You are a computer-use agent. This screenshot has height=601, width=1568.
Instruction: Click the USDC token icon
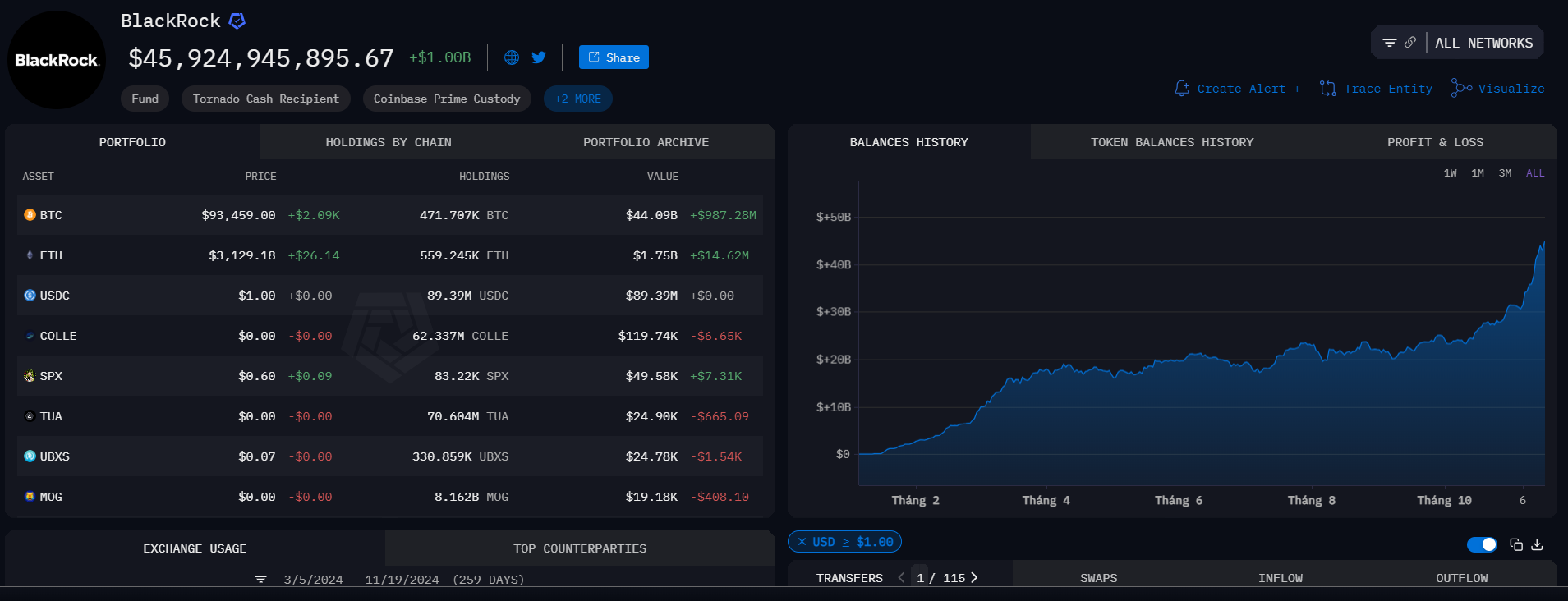pyautogui.click(x=30, y=296)
